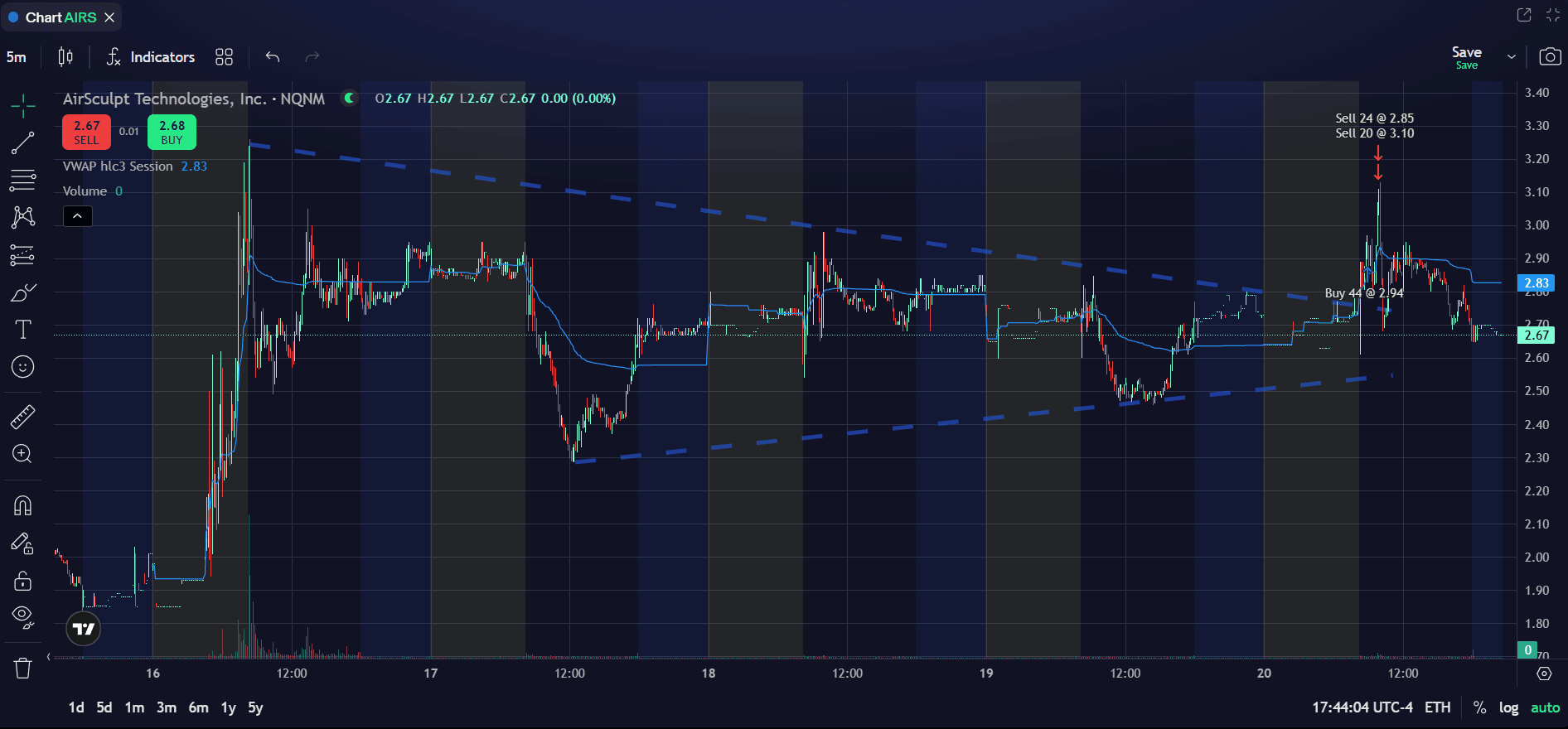Open the emoji icons tool
The height and width of the screenshot is (729, 1568).
click(x=22, y=366)
